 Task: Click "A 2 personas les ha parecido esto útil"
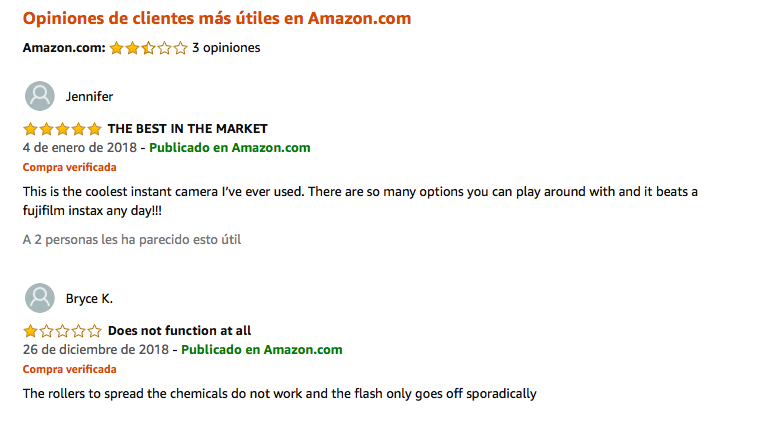(x=132, y=240)
